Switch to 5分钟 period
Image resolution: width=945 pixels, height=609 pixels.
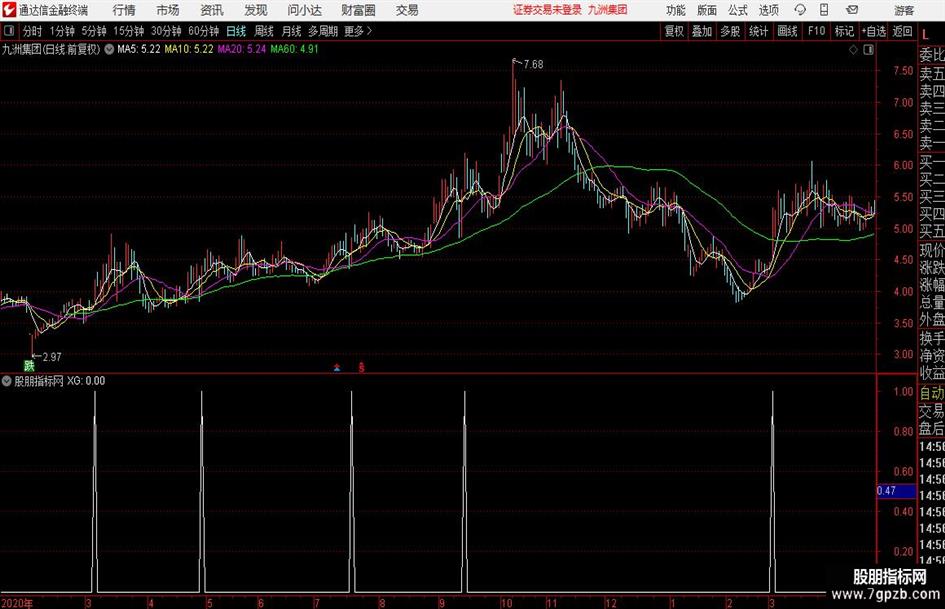tap(94, 31)
